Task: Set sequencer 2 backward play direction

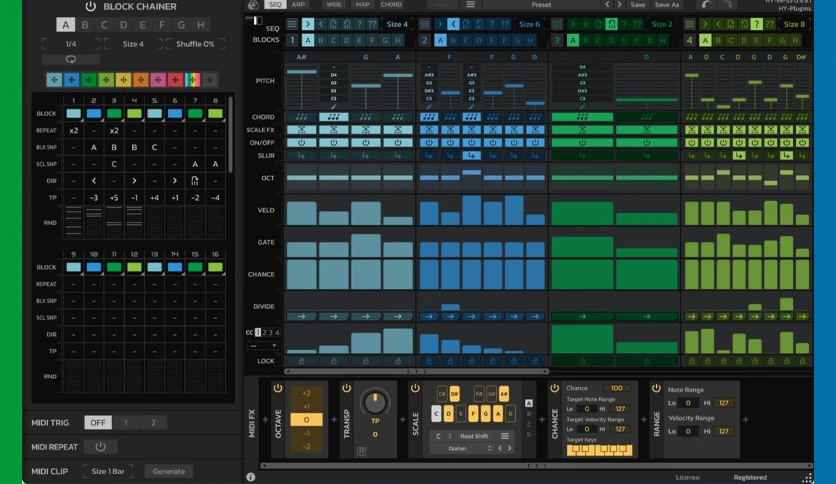Action: [453, 24]
